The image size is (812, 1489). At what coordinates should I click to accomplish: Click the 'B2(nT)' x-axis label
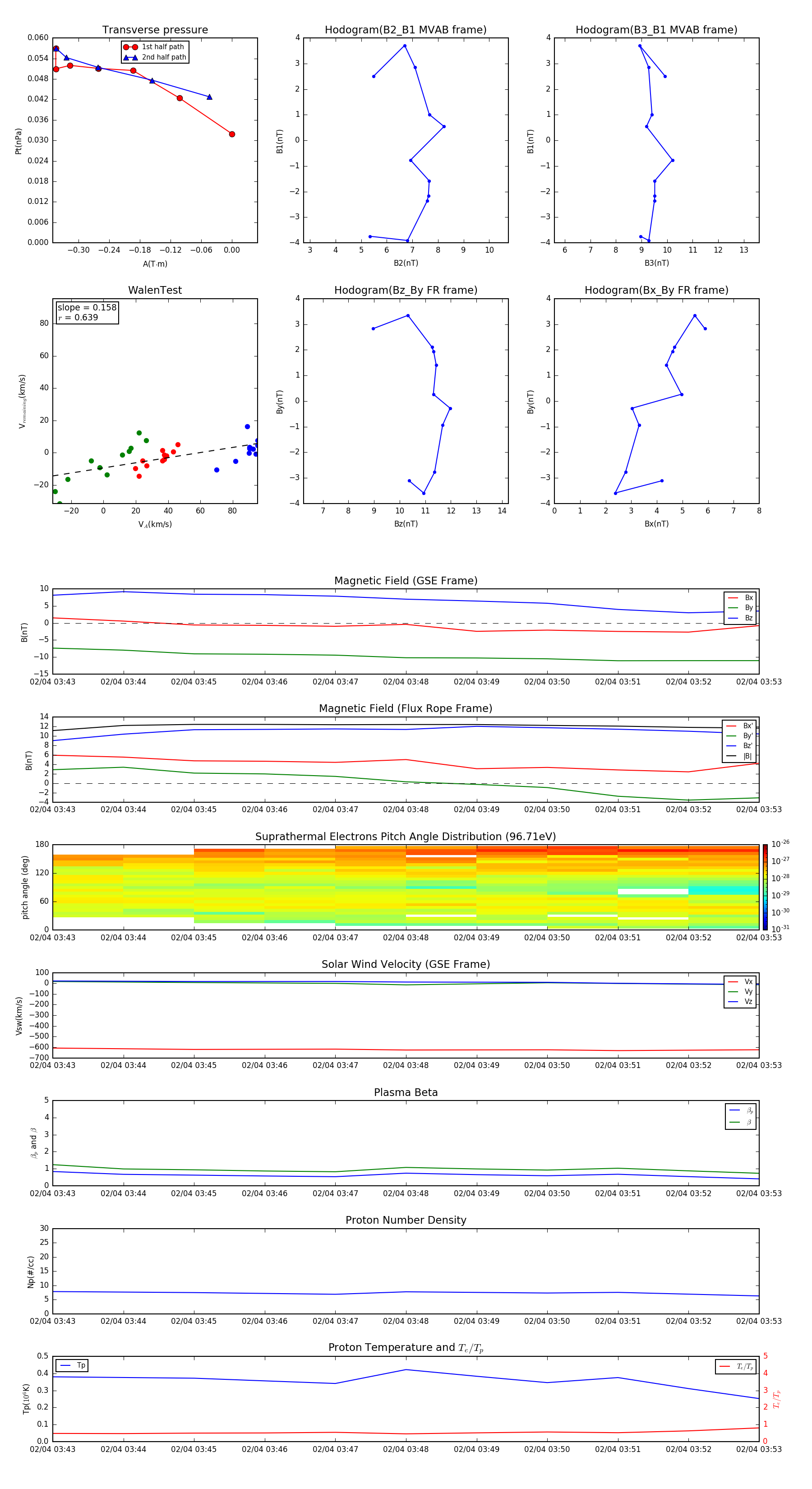406,263
